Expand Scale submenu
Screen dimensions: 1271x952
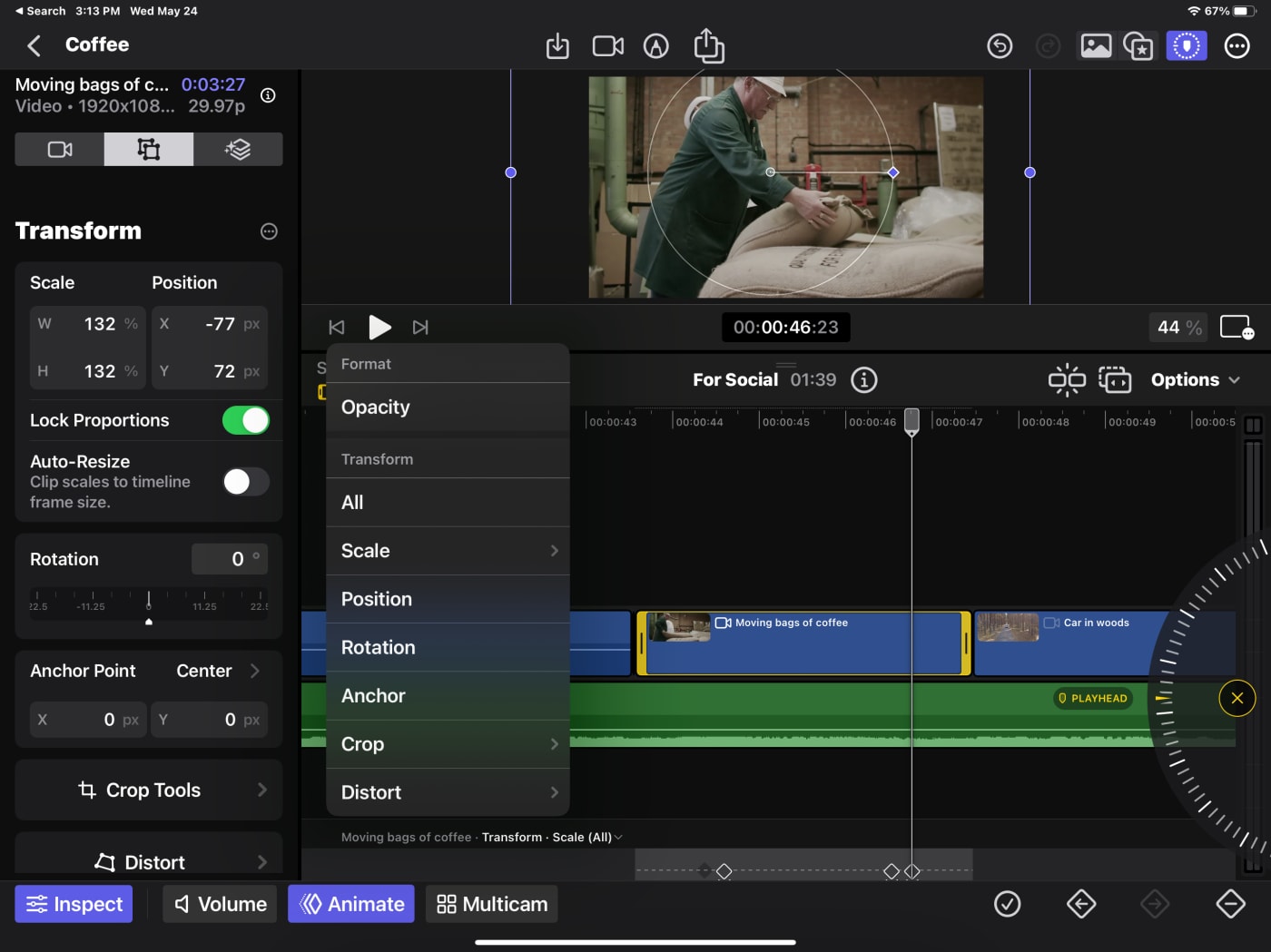448,551
